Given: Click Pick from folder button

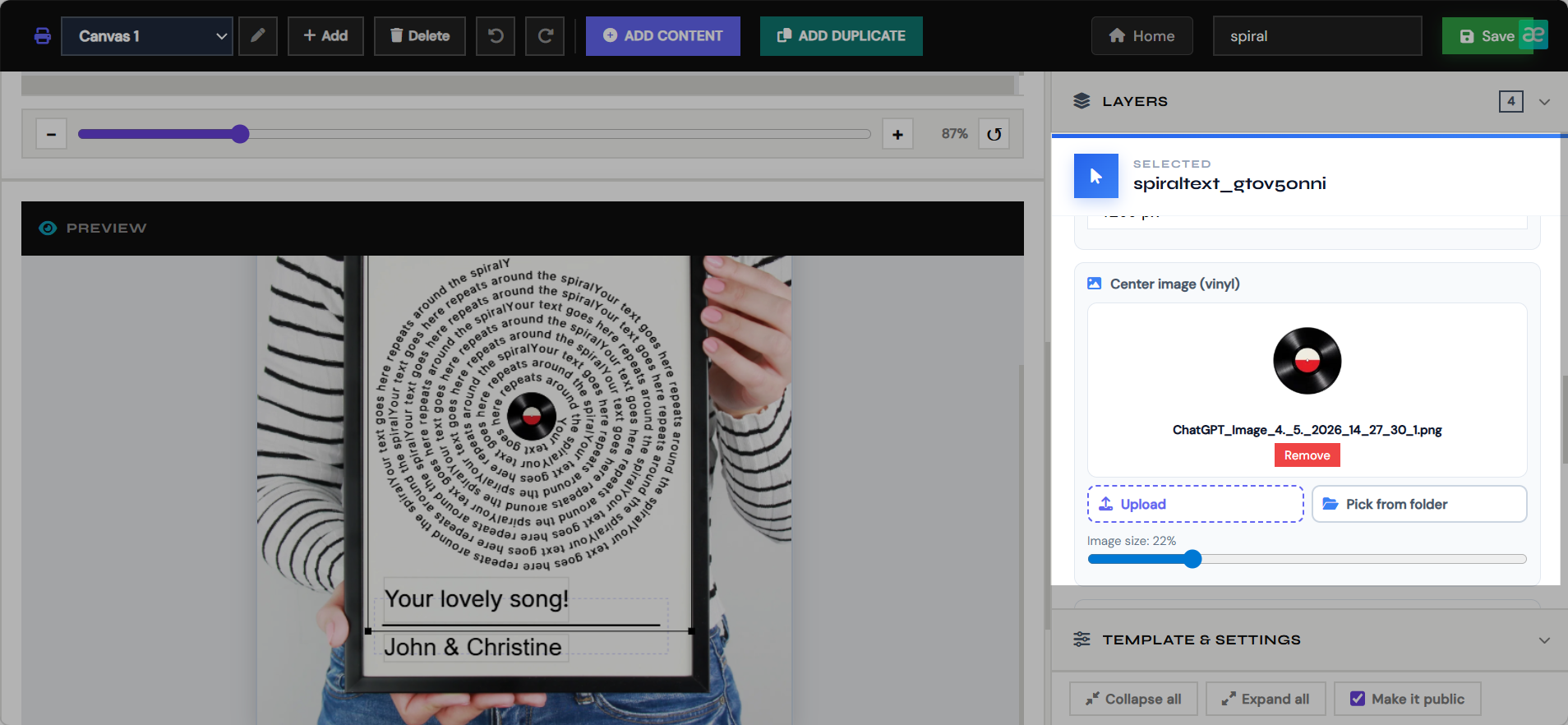Looking at the screenshot, I should pyautogui.click(x=1419, y=504).
